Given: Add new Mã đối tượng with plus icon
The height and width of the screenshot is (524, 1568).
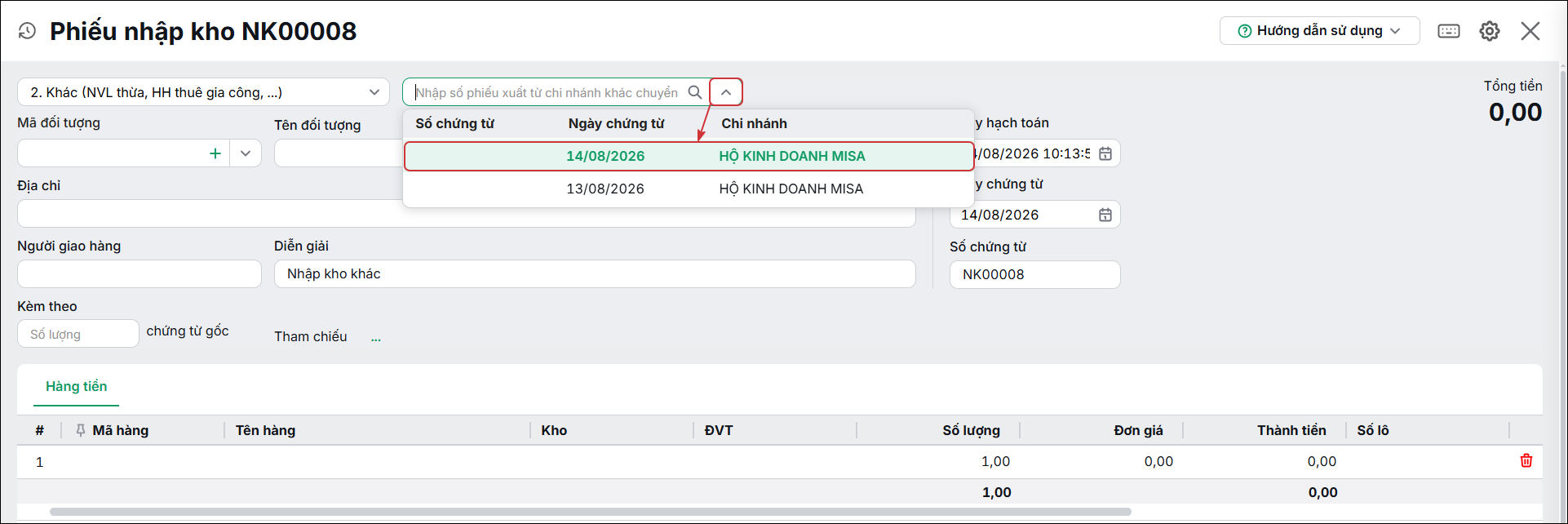Looking at the screenshot, I should point(215,153).
